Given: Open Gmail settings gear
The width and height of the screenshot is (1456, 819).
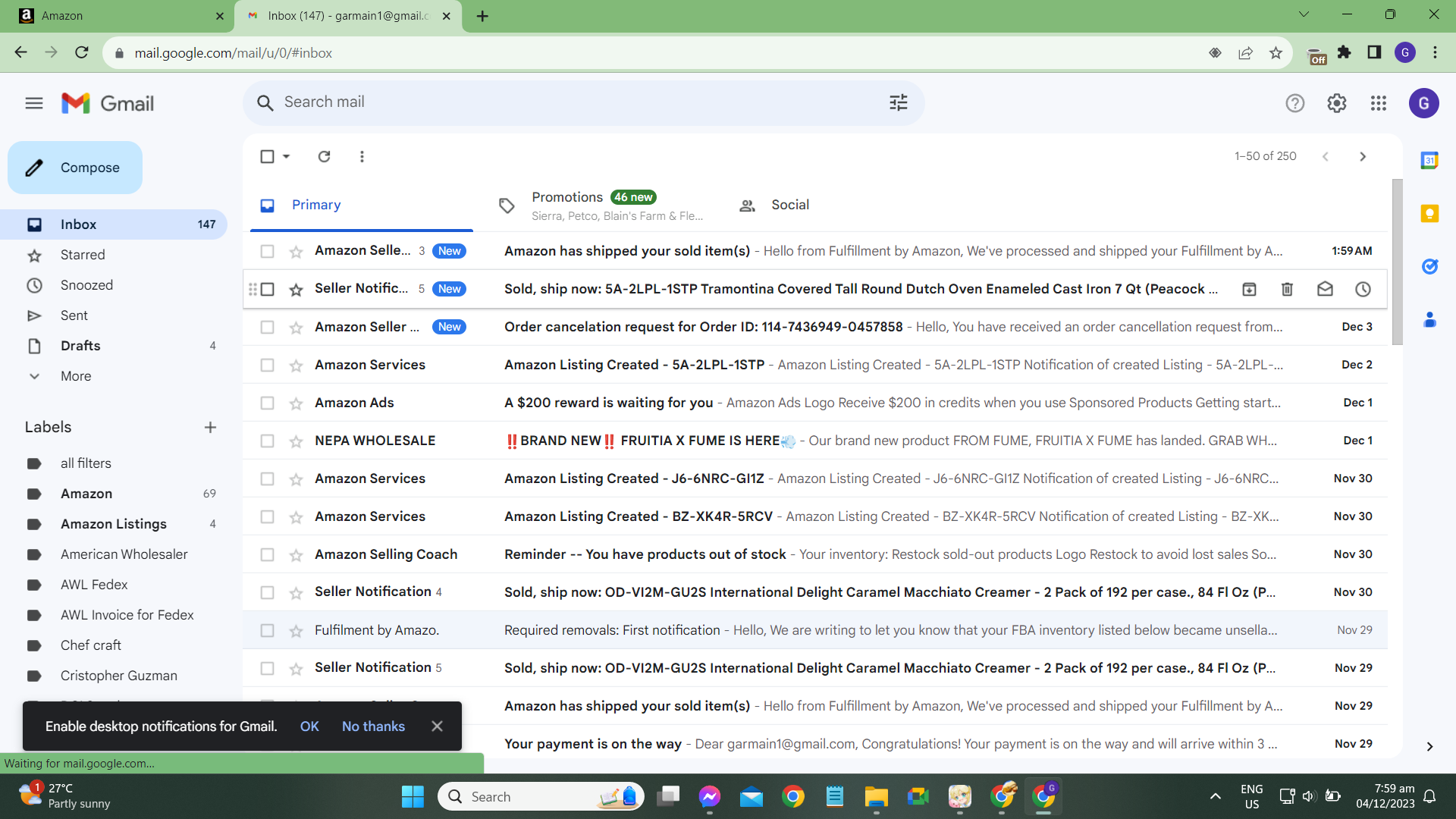Looking at the screenshot, I should 1337,103.
